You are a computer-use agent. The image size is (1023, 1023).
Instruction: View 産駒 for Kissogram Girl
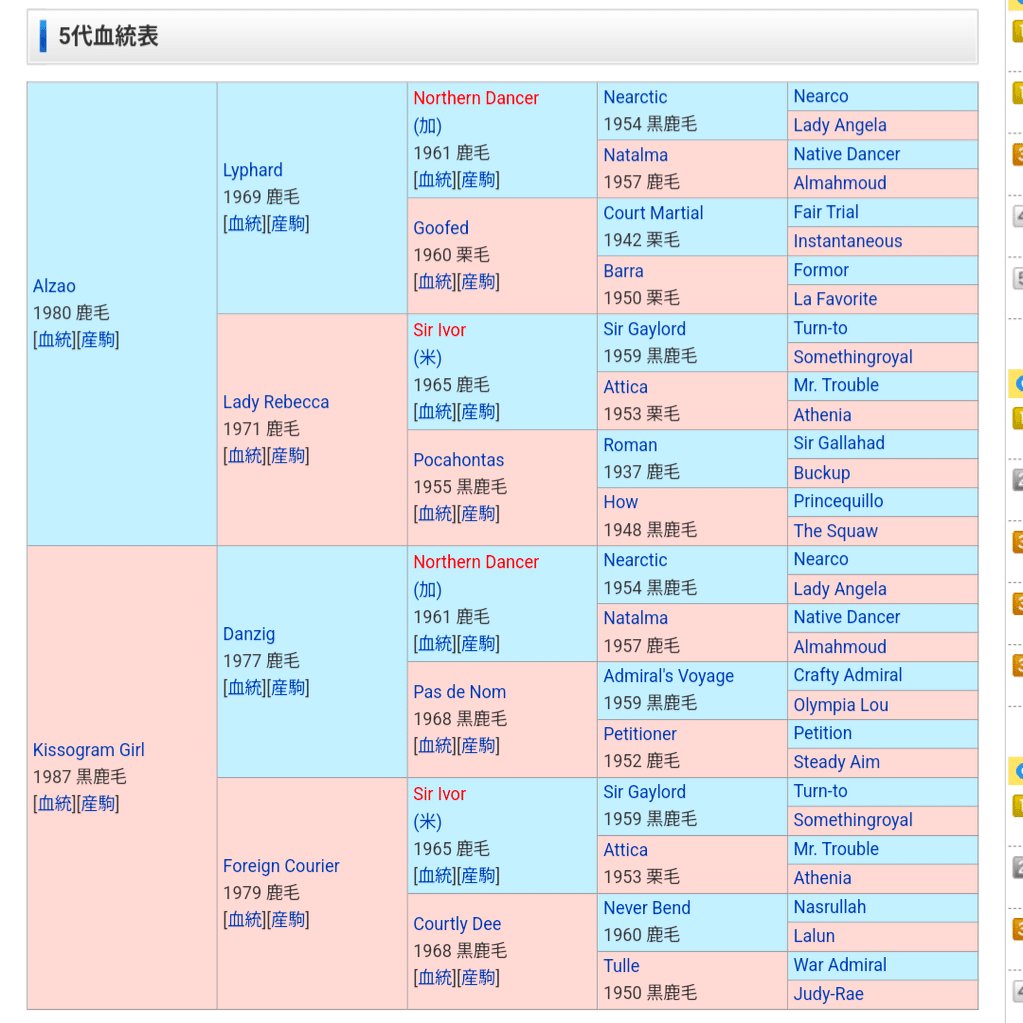click(x=98, y=804)
